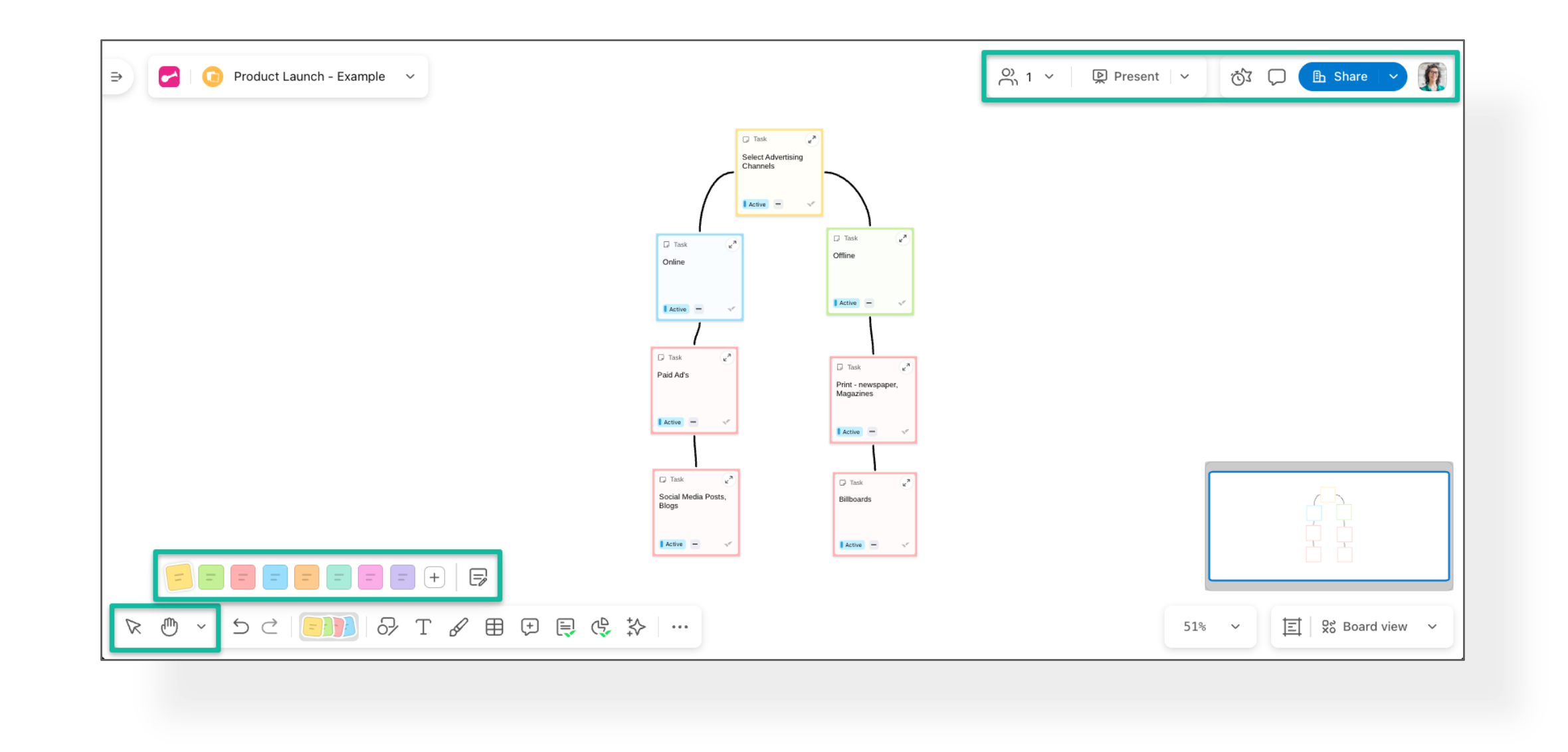Image resolution: width=1568 pixels, height=752 pixels.
Task: Select the pen drawing tool
Action: [x=458, y=627]
